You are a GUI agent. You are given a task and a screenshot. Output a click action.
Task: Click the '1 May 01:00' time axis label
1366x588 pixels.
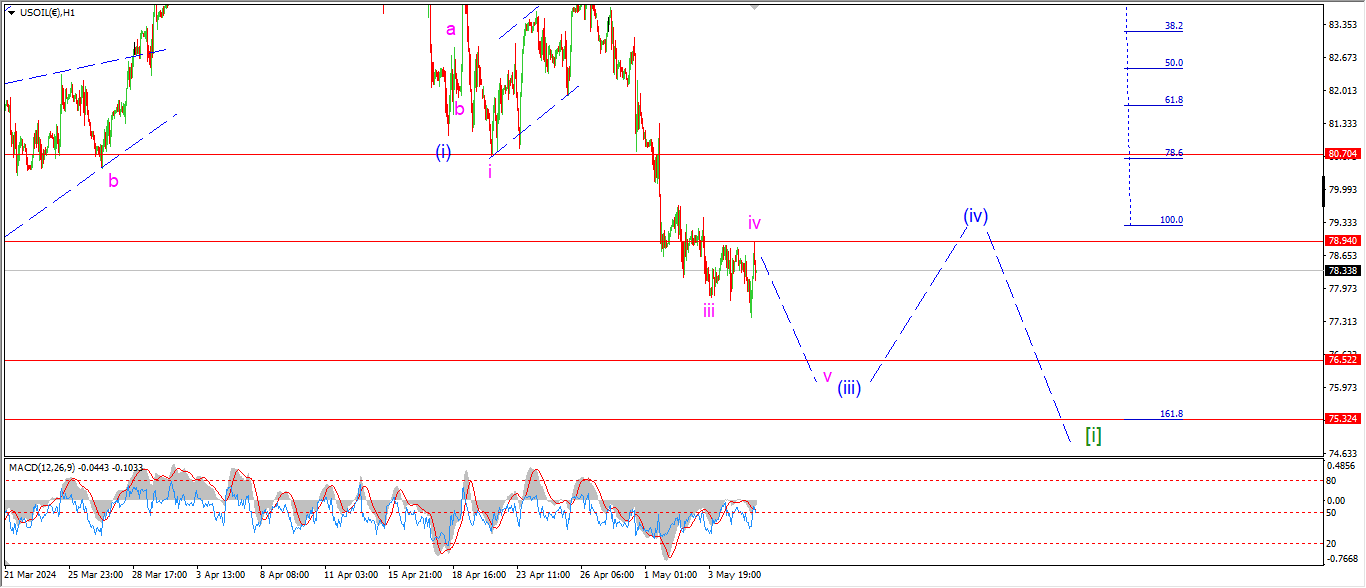tap(670, 575)
